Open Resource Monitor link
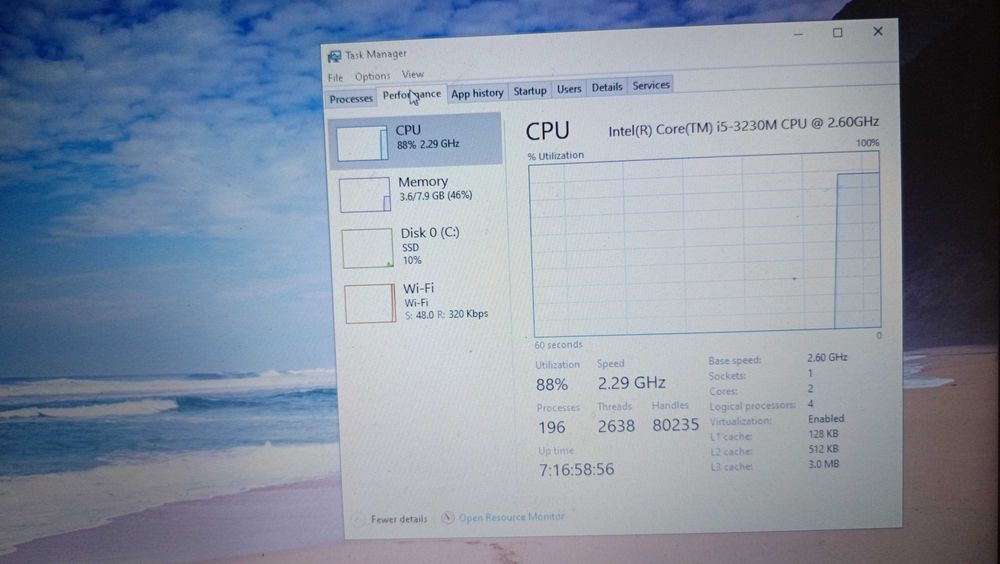1000x564 pixels. (x=511, y=517)
